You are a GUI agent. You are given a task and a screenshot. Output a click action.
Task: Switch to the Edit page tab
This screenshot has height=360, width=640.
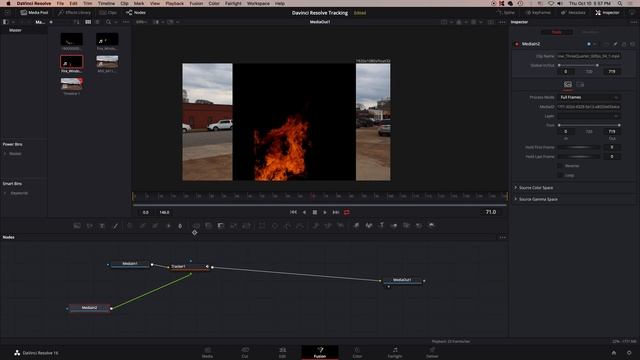pyautogui.click(x=282, y=352)
